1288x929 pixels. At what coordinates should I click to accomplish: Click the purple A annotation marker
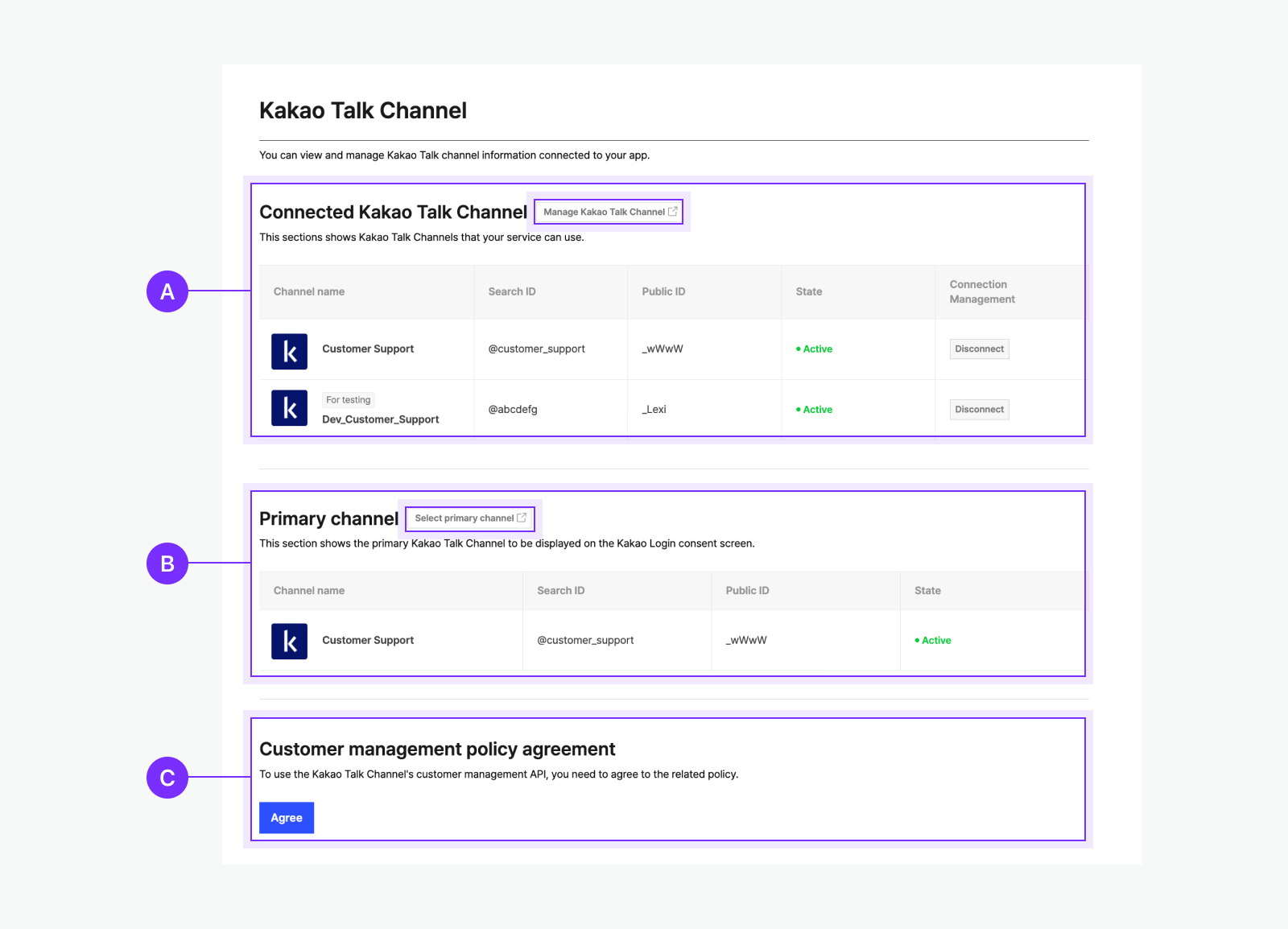167,291
